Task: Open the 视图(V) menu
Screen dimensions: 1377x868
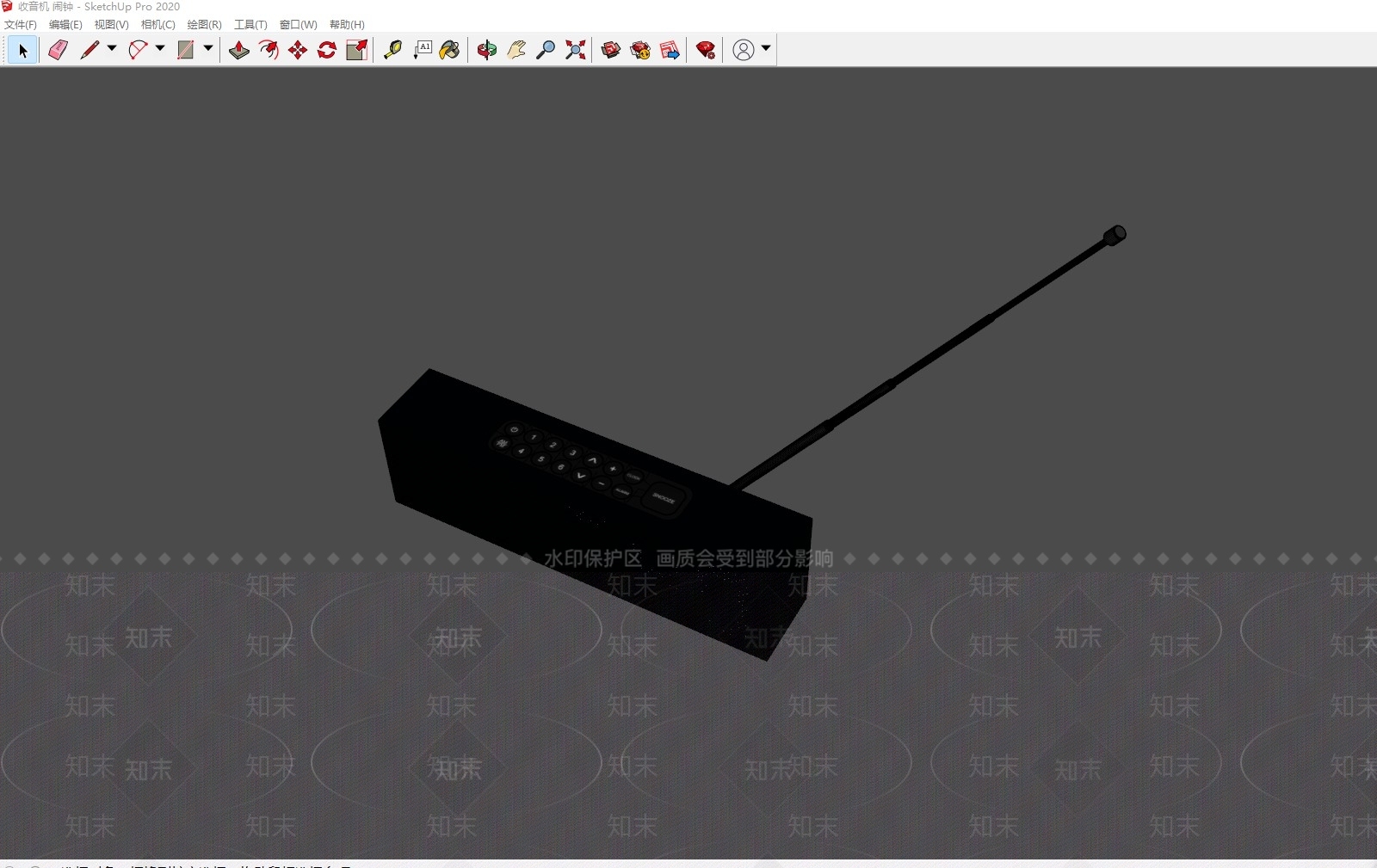Action: click(112, 25)
